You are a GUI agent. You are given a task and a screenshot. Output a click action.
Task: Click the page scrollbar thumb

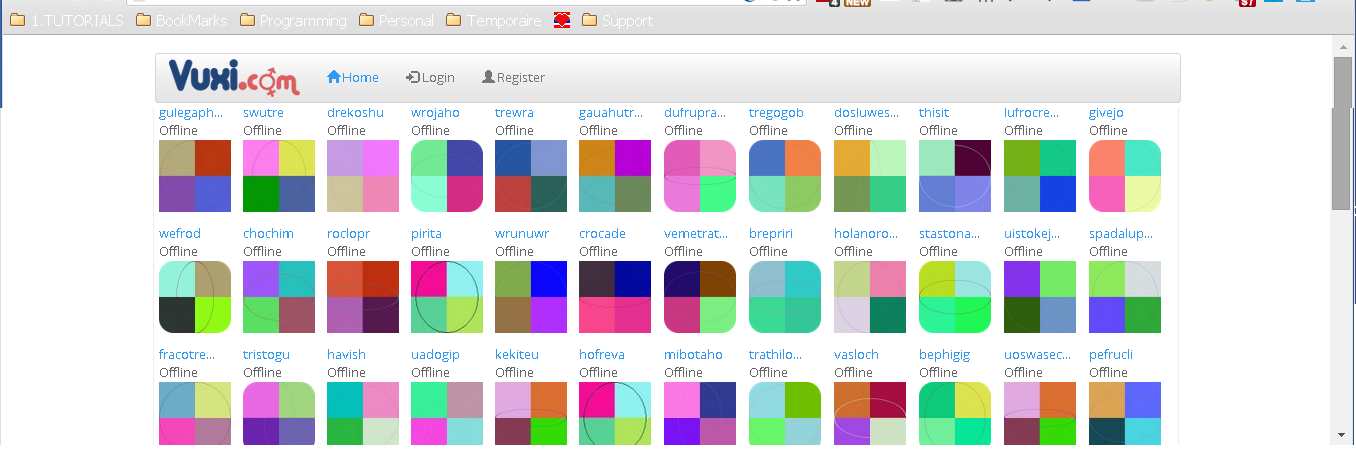pos(1342,133)
